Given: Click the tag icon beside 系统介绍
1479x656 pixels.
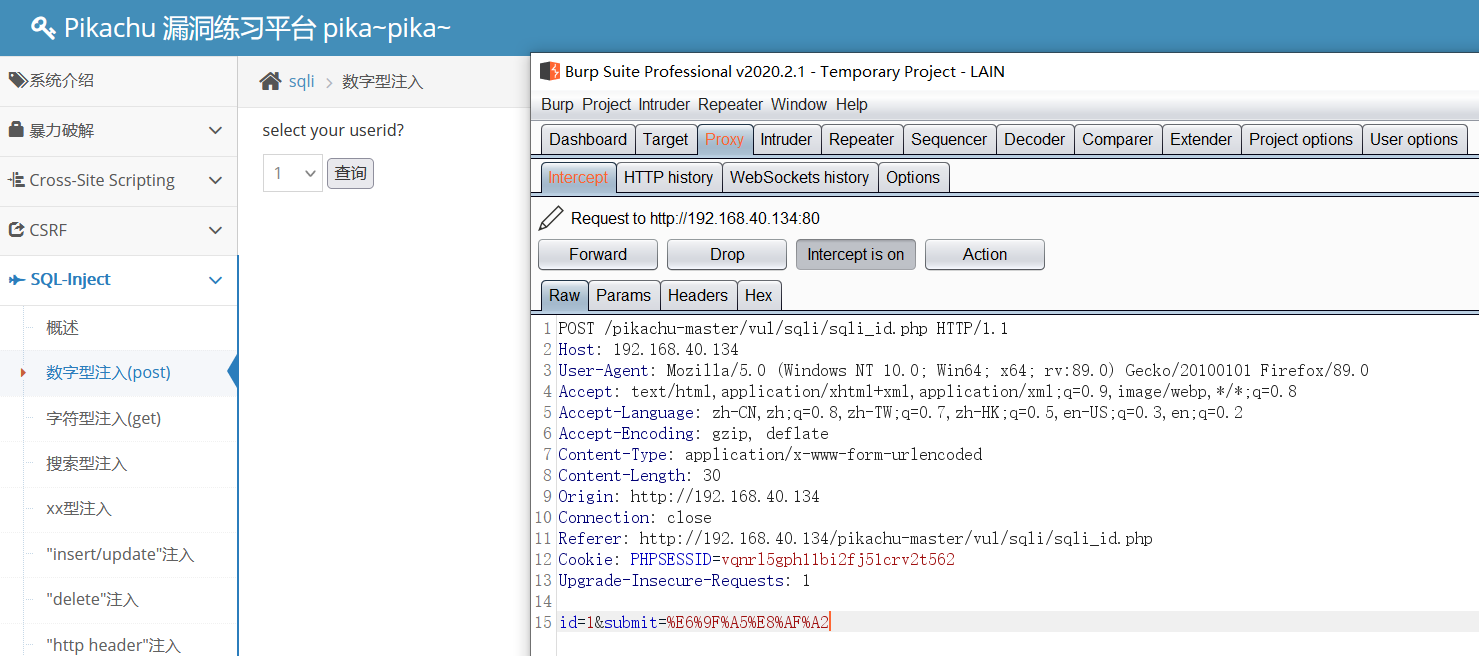Looking at the screenshot, I should coord(18,80).
